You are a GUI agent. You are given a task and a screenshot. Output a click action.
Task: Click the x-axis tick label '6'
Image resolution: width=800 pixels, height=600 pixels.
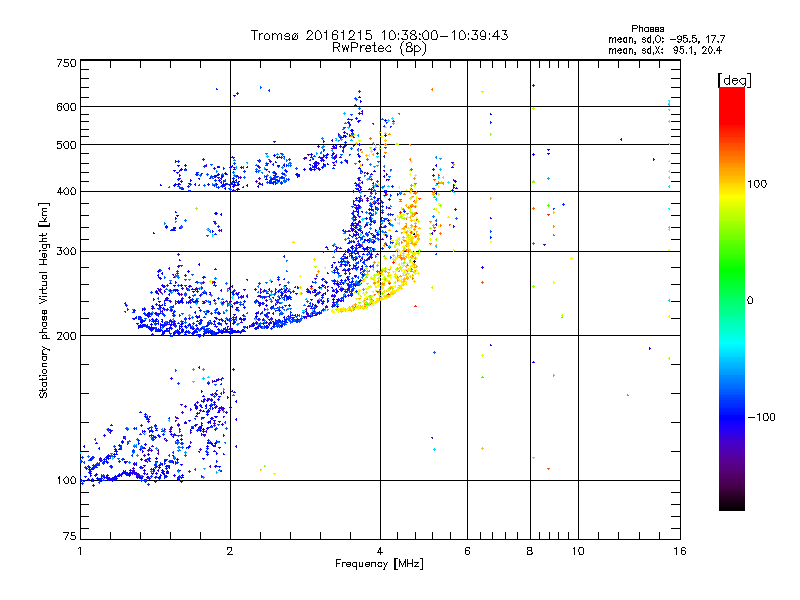click(467, 551)
